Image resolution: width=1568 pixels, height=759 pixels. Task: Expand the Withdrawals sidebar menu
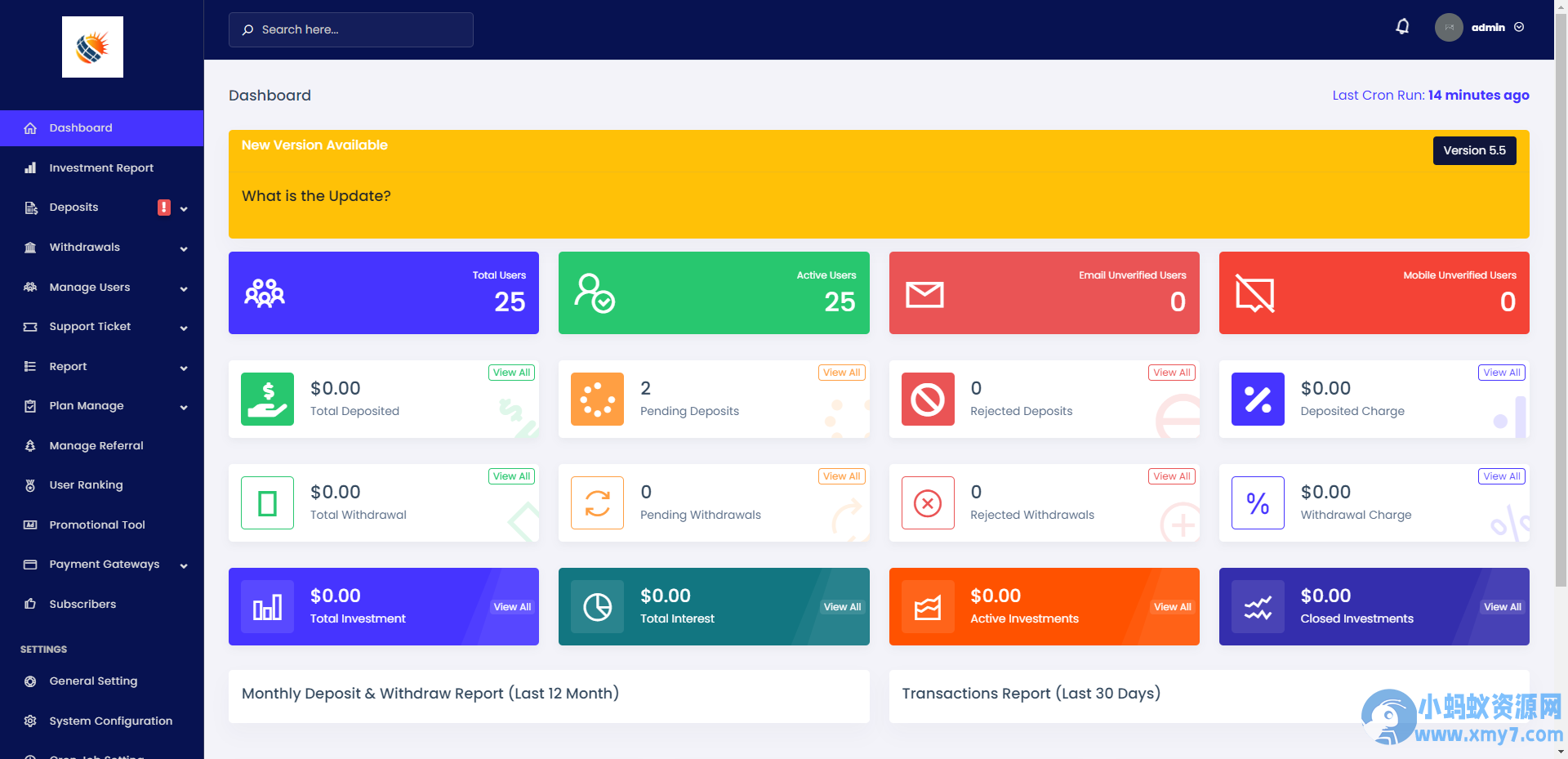tap(102, 248)
